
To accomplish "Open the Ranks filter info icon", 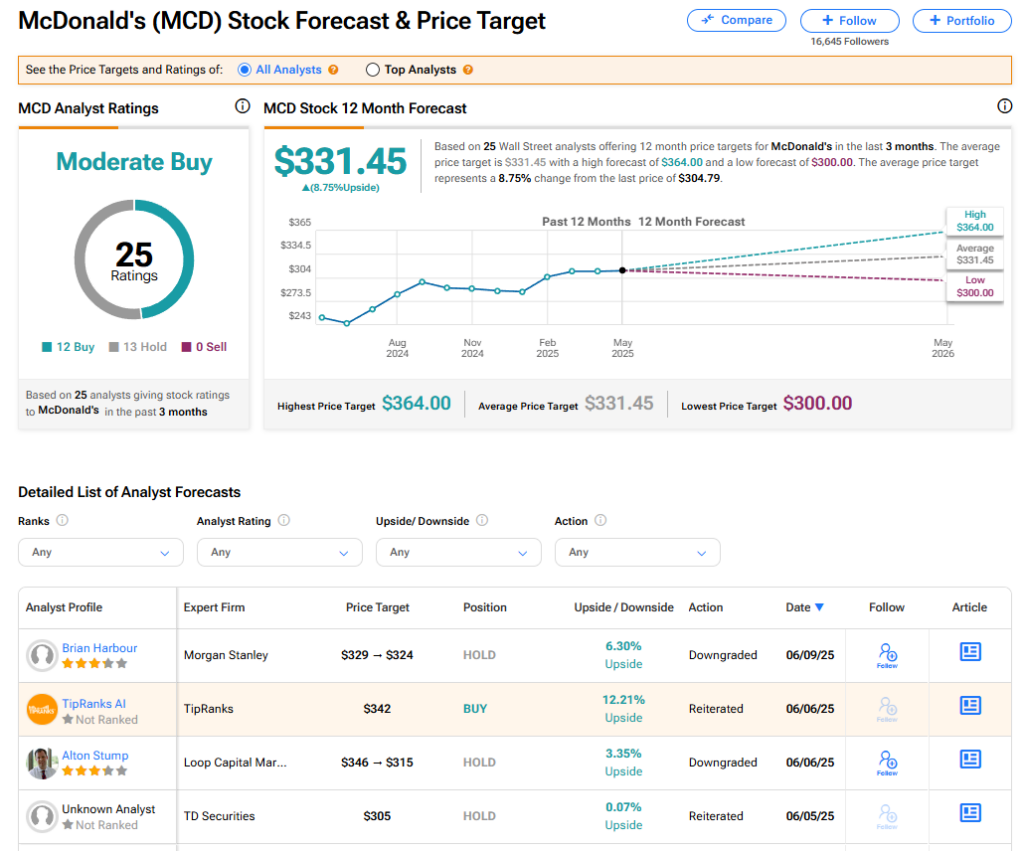I will [x=62, y=521].
